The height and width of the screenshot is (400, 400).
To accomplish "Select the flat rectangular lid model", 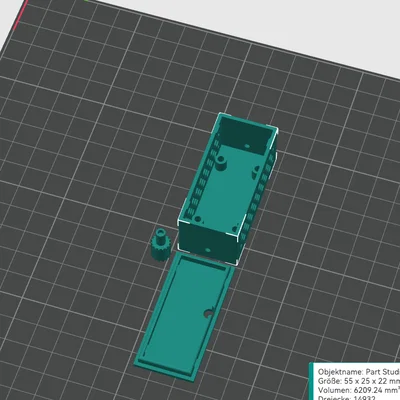I will (x=185, y=316).
